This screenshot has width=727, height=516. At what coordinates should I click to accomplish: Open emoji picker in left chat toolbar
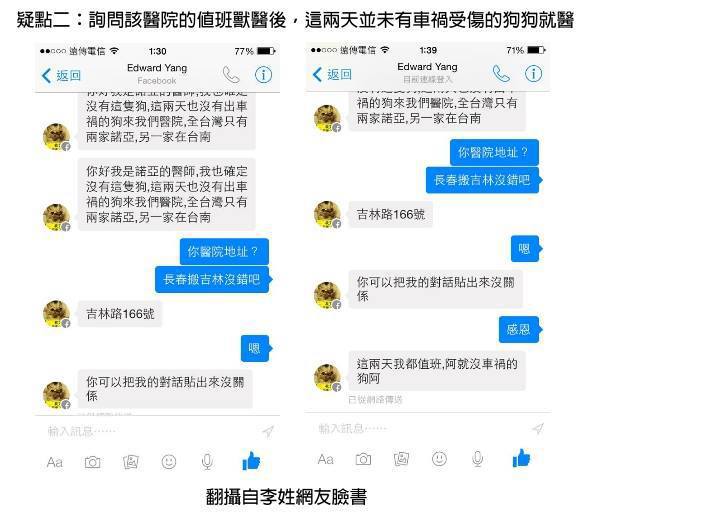[x=169, y=462]
